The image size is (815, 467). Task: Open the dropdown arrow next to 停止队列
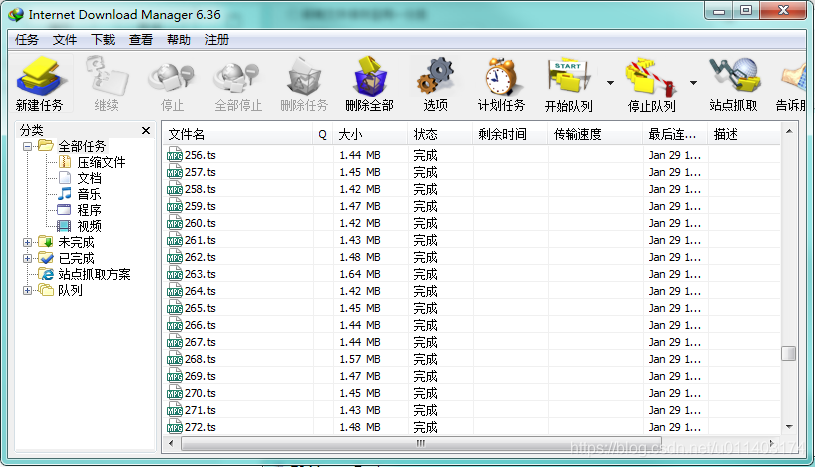click(693, 83)
